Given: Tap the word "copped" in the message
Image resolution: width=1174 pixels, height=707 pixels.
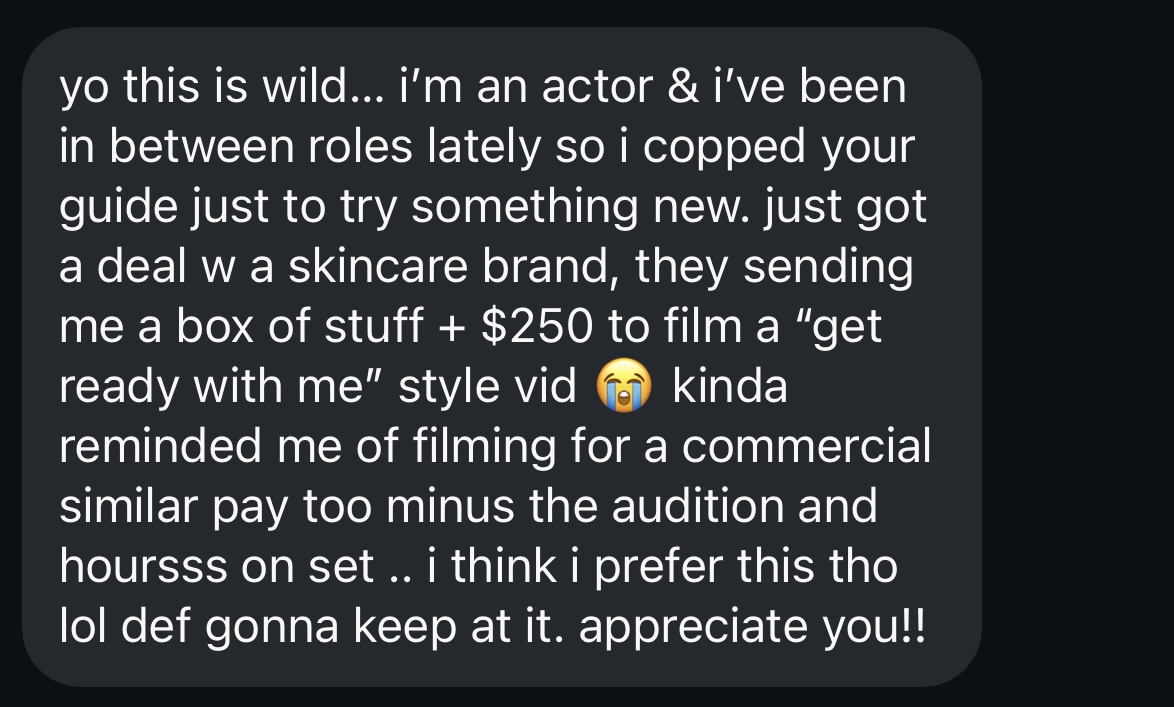Looking at the screenshot, I should coord(723,148).
